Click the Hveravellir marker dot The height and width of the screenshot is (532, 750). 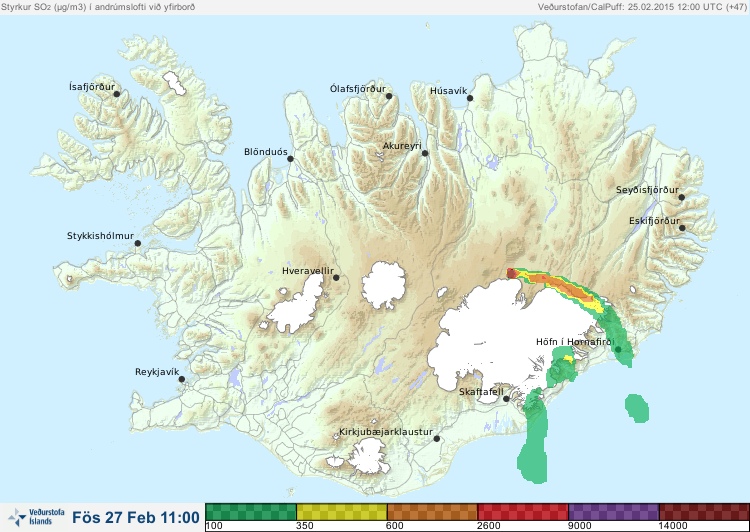(336, 277)
